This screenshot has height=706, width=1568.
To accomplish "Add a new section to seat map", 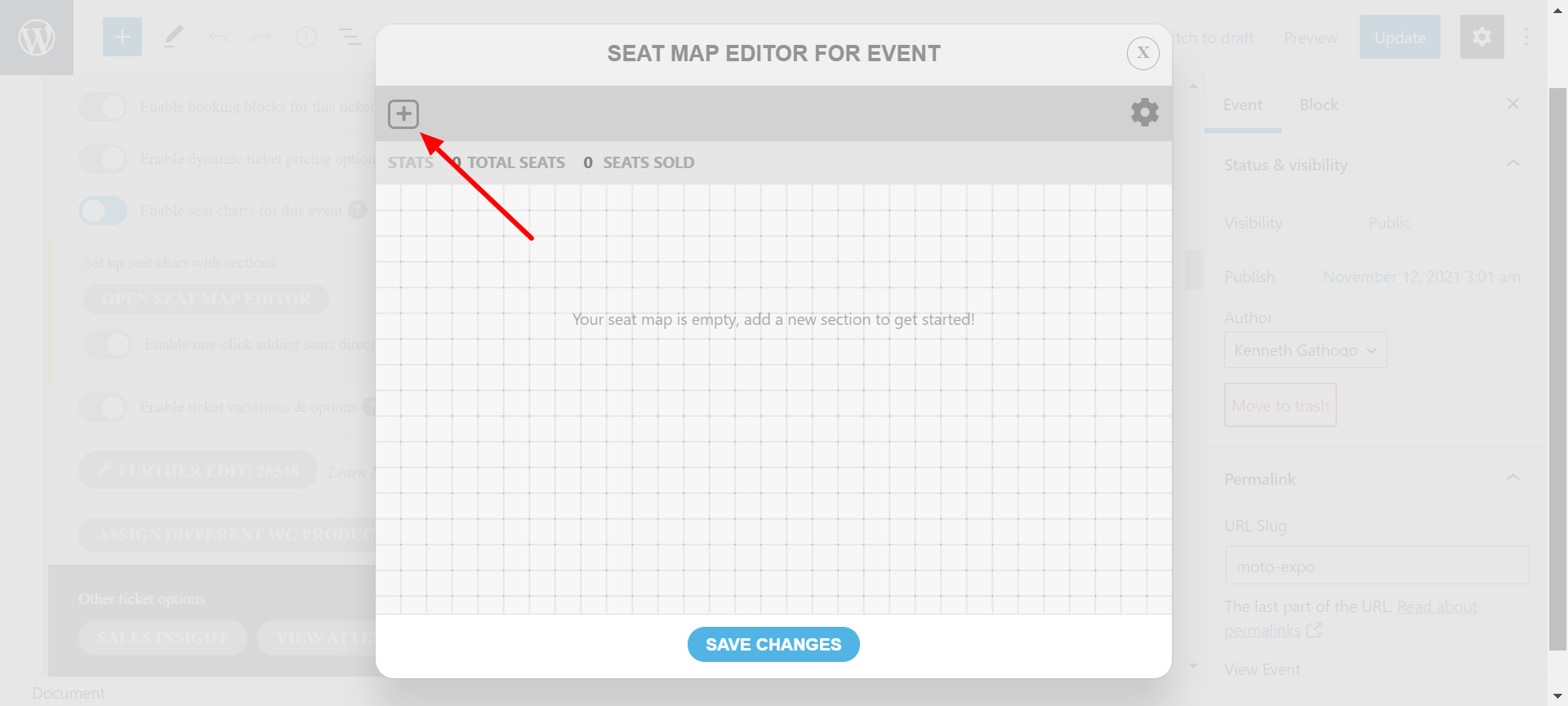I will [403, 113].
